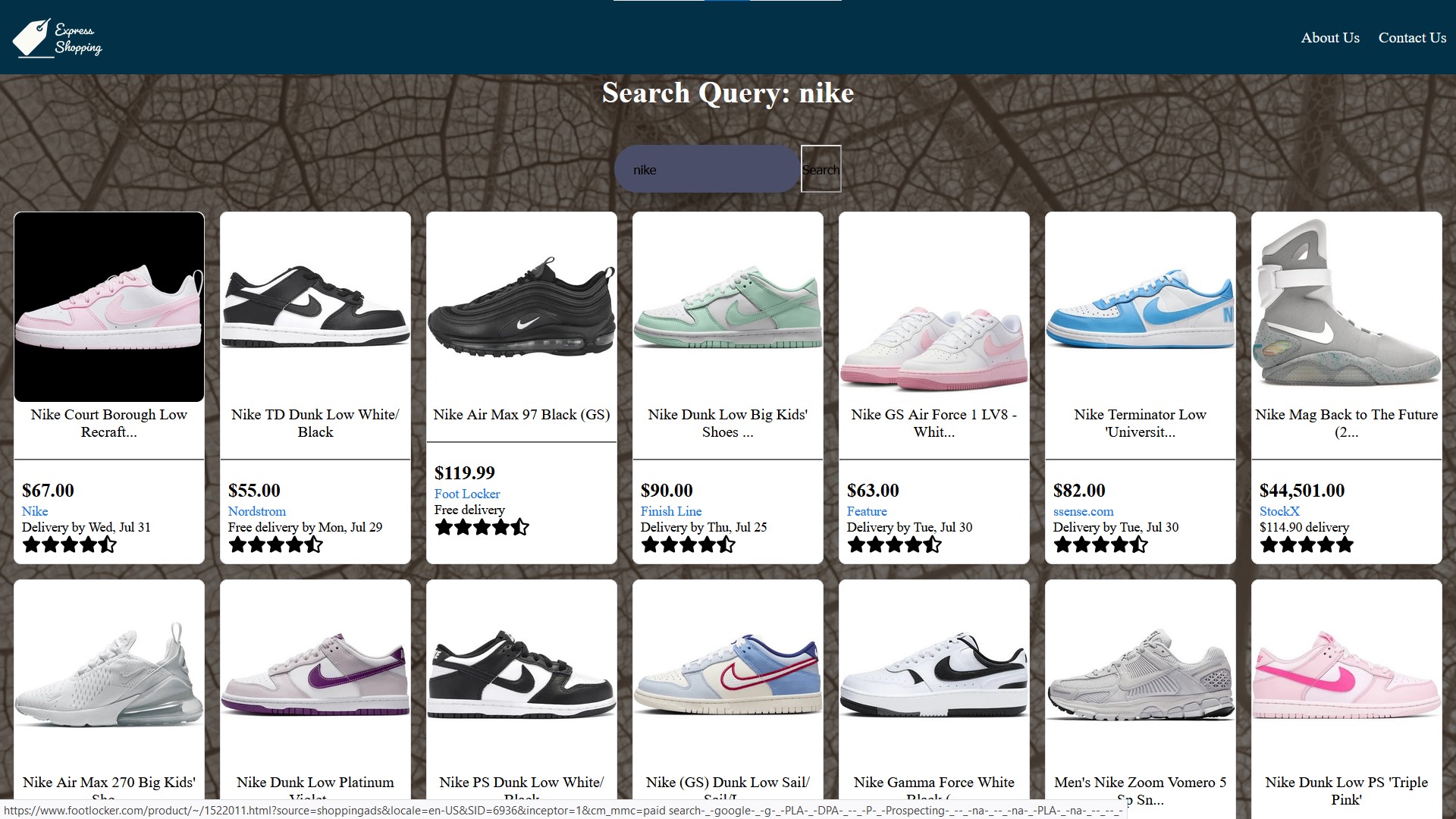Open the Nike PS Dunk Low White/Black image
Screen dimensions: 1456x819
pos(522,675)
